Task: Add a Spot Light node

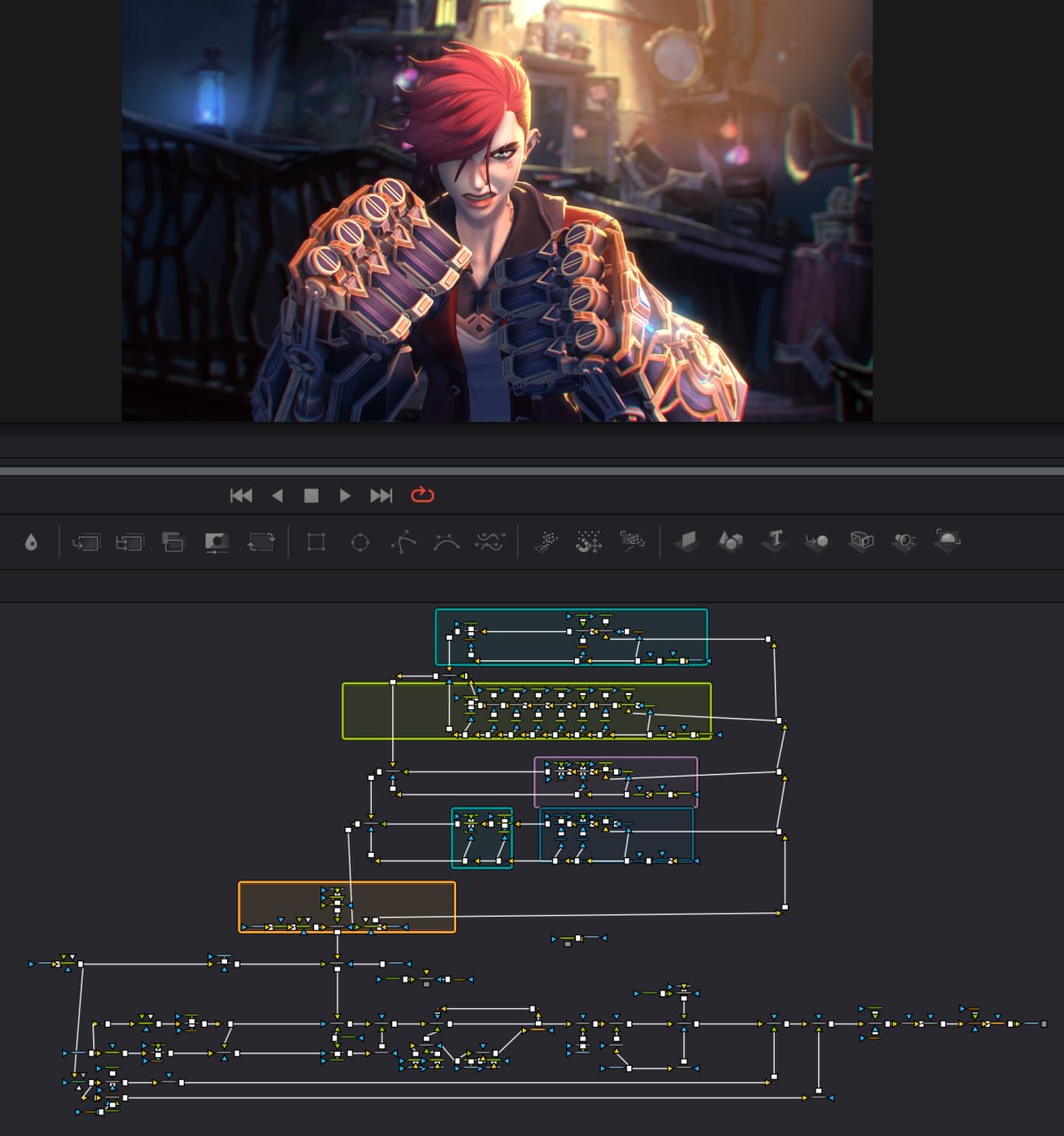Action: 904,540
